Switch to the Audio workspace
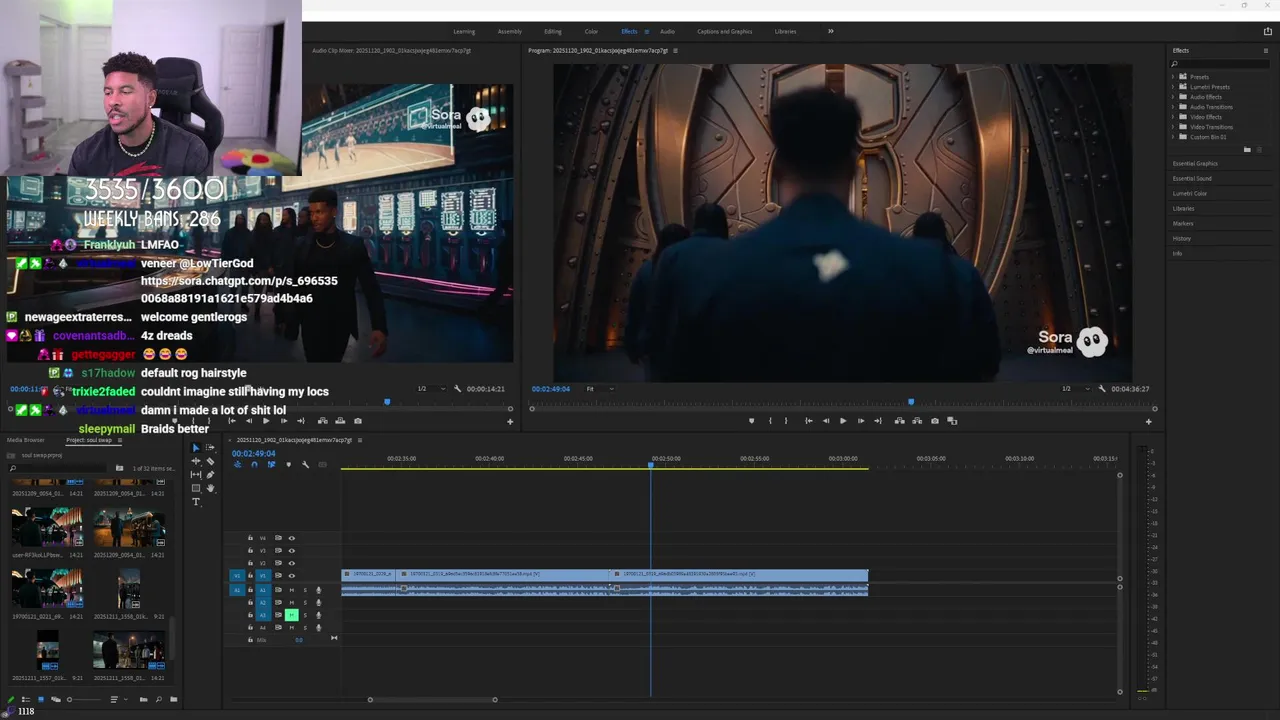The image size is (1280, 720). tap(667, 31)
